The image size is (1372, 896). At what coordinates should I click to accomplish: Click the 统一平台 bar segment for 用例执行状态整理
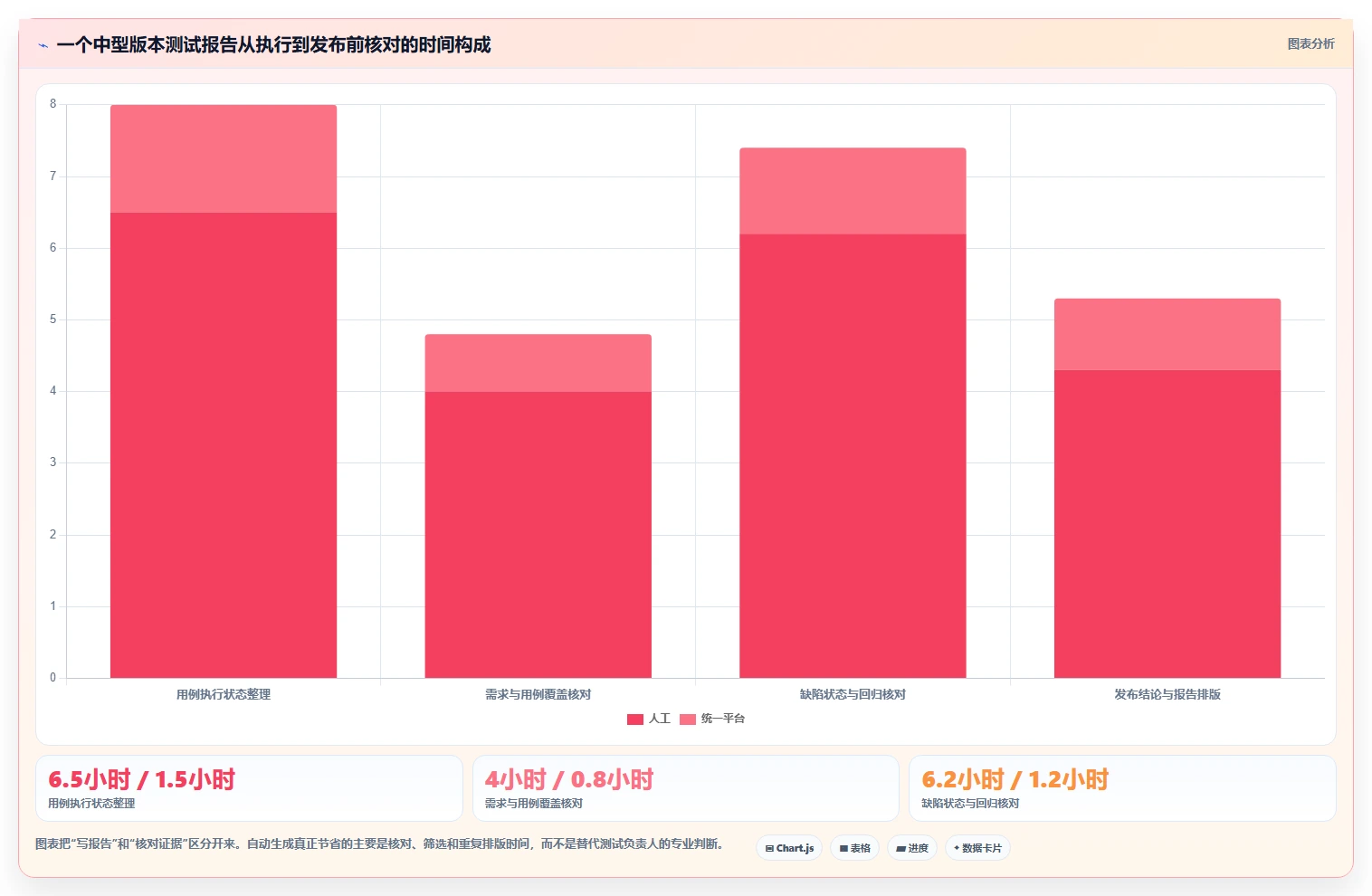point(224,158)
